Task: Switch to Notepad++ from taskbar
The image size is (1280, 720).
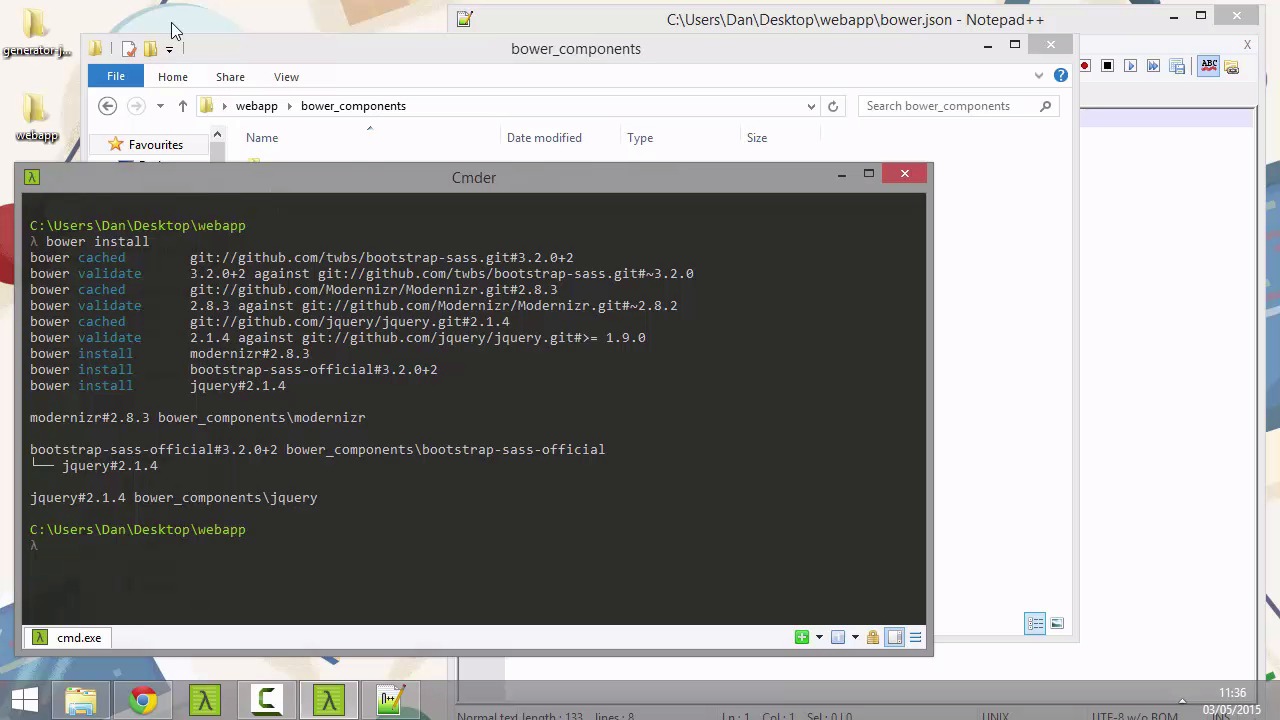Action: point(391,700)
